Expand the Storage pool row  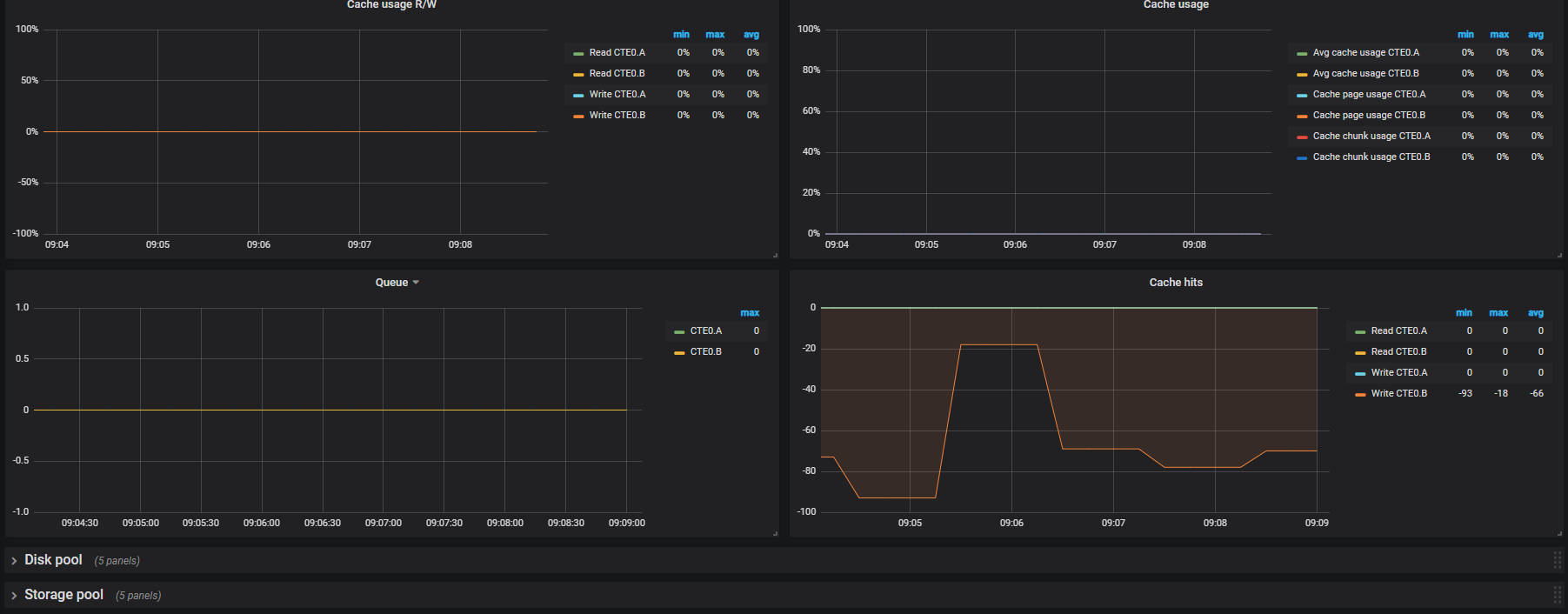[63, 595]
